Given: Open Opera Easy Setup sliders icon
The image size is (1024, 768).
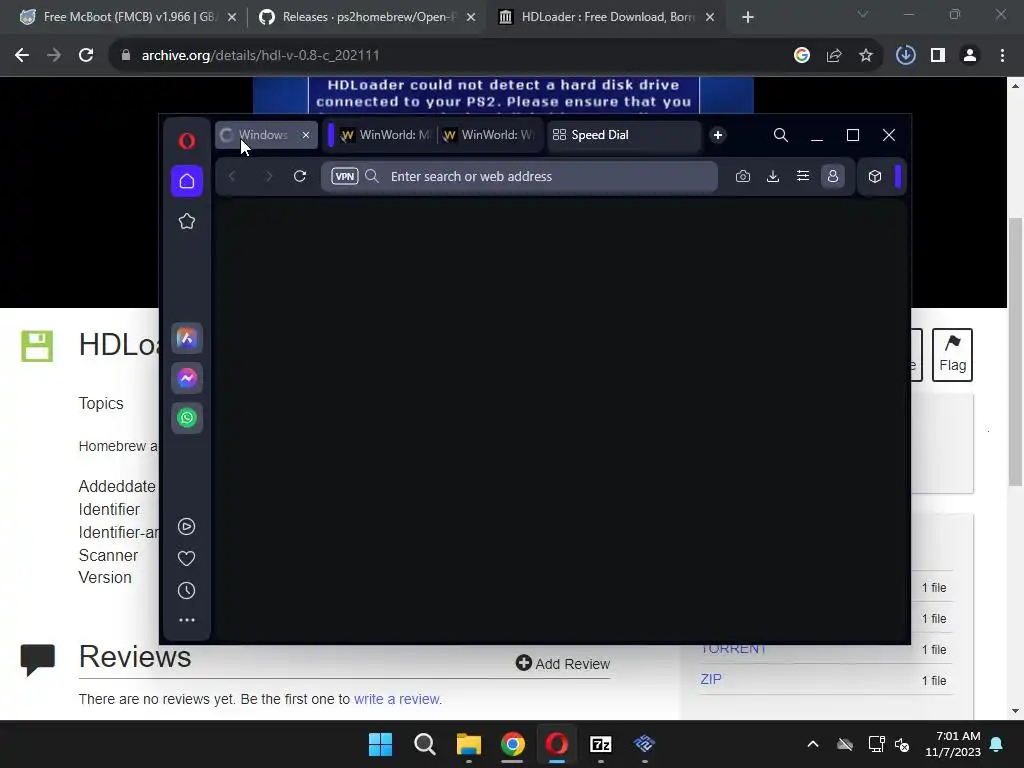Looking at the screenshot, I should (x=803, y=176).
